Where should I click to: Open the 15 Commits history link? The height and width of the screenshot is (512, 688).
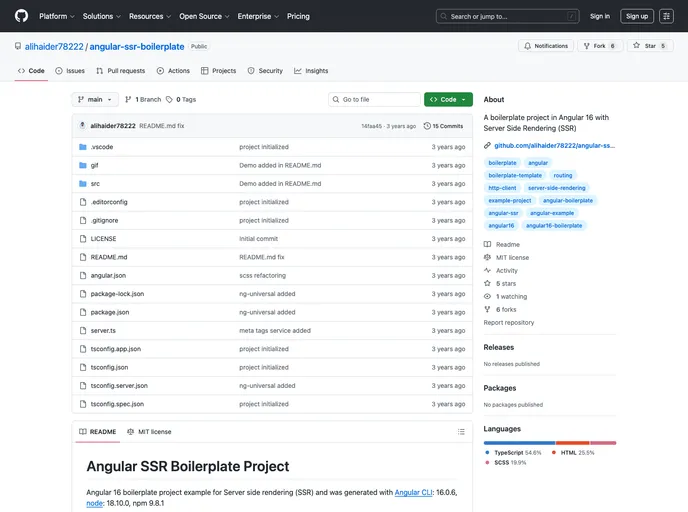point(443,126)
